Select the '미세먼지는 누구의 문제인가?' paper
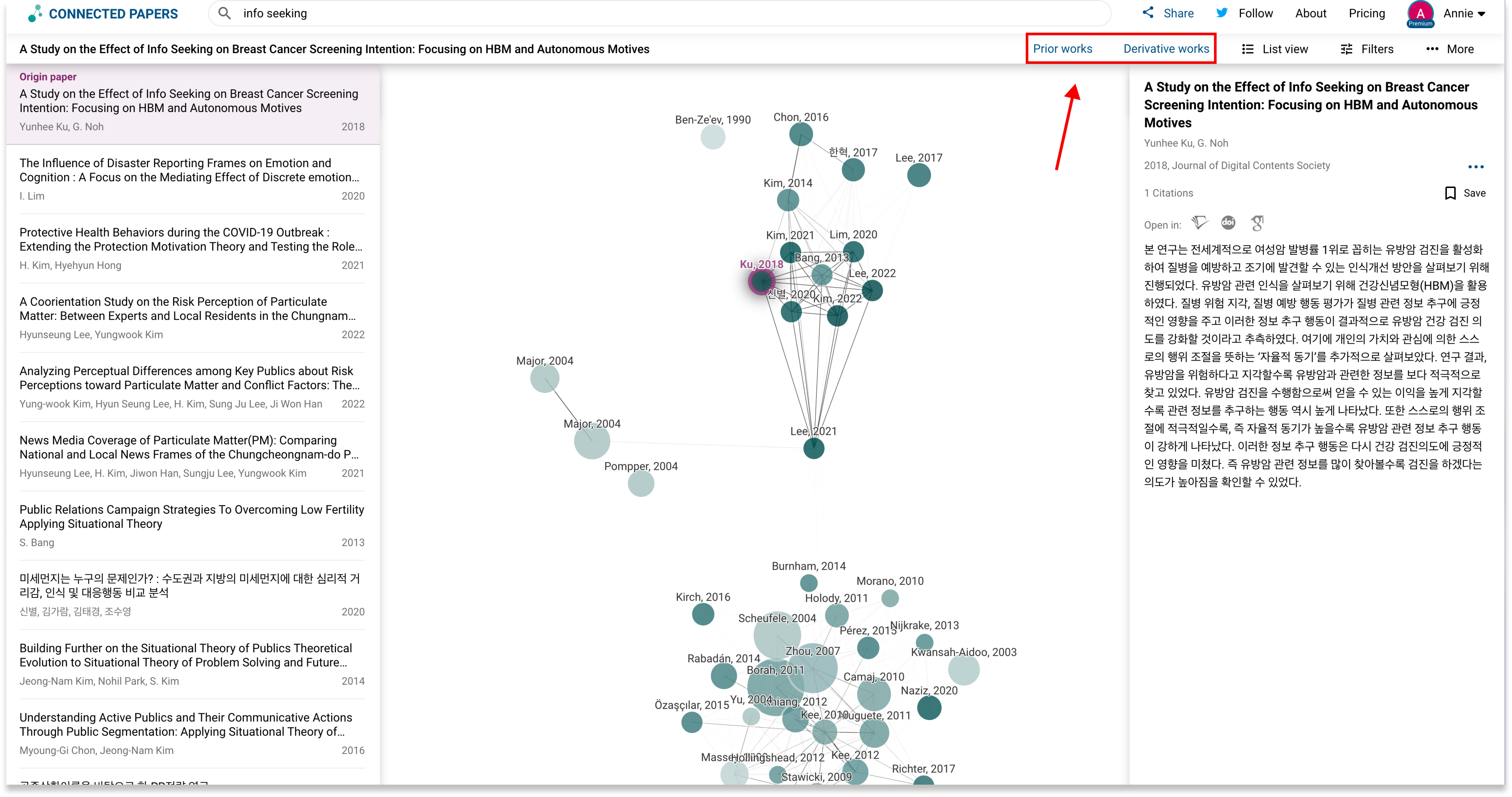 192,595
